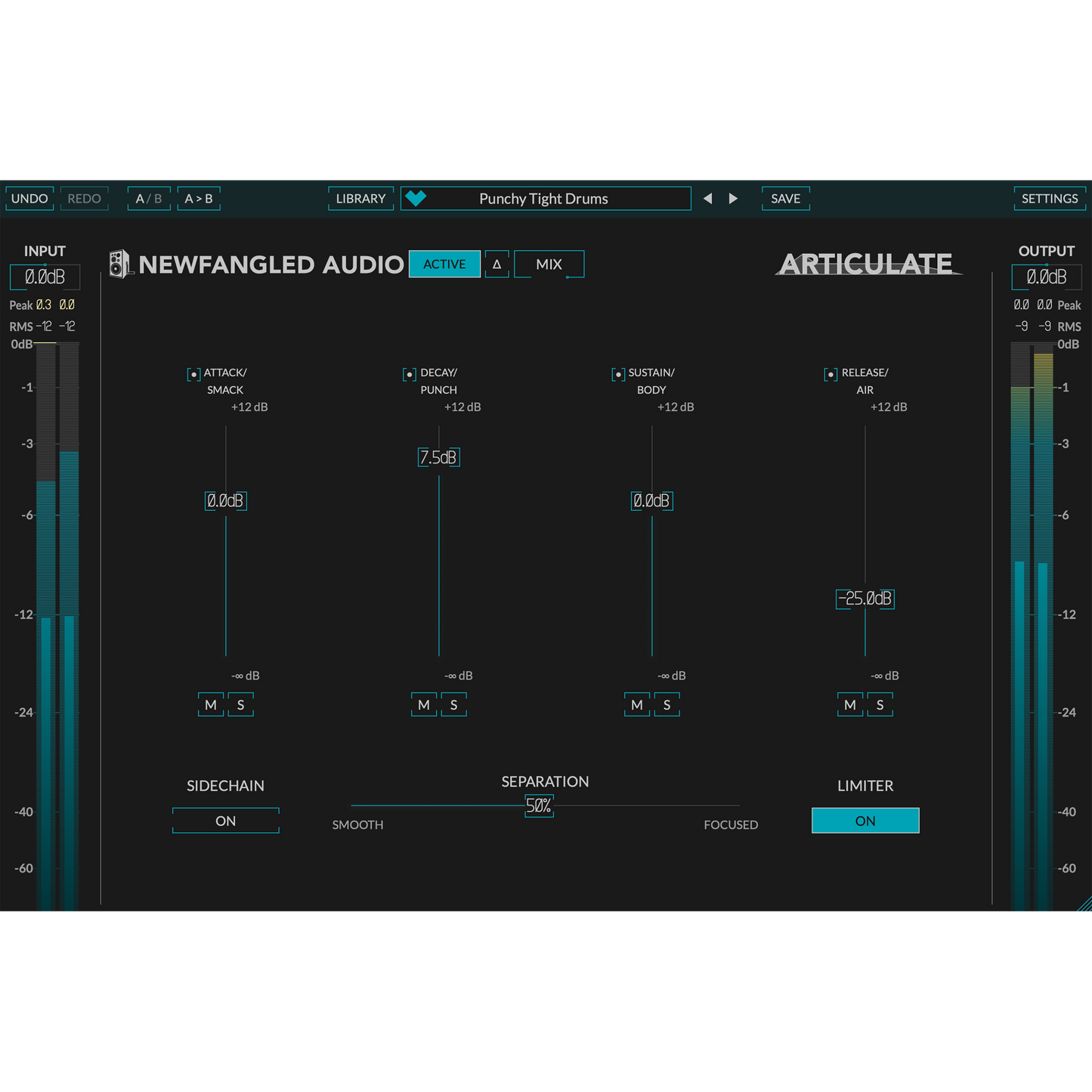The image size is (1092, 1092).
Task: Go to next preset with right arrow
Action: point(733,199)
